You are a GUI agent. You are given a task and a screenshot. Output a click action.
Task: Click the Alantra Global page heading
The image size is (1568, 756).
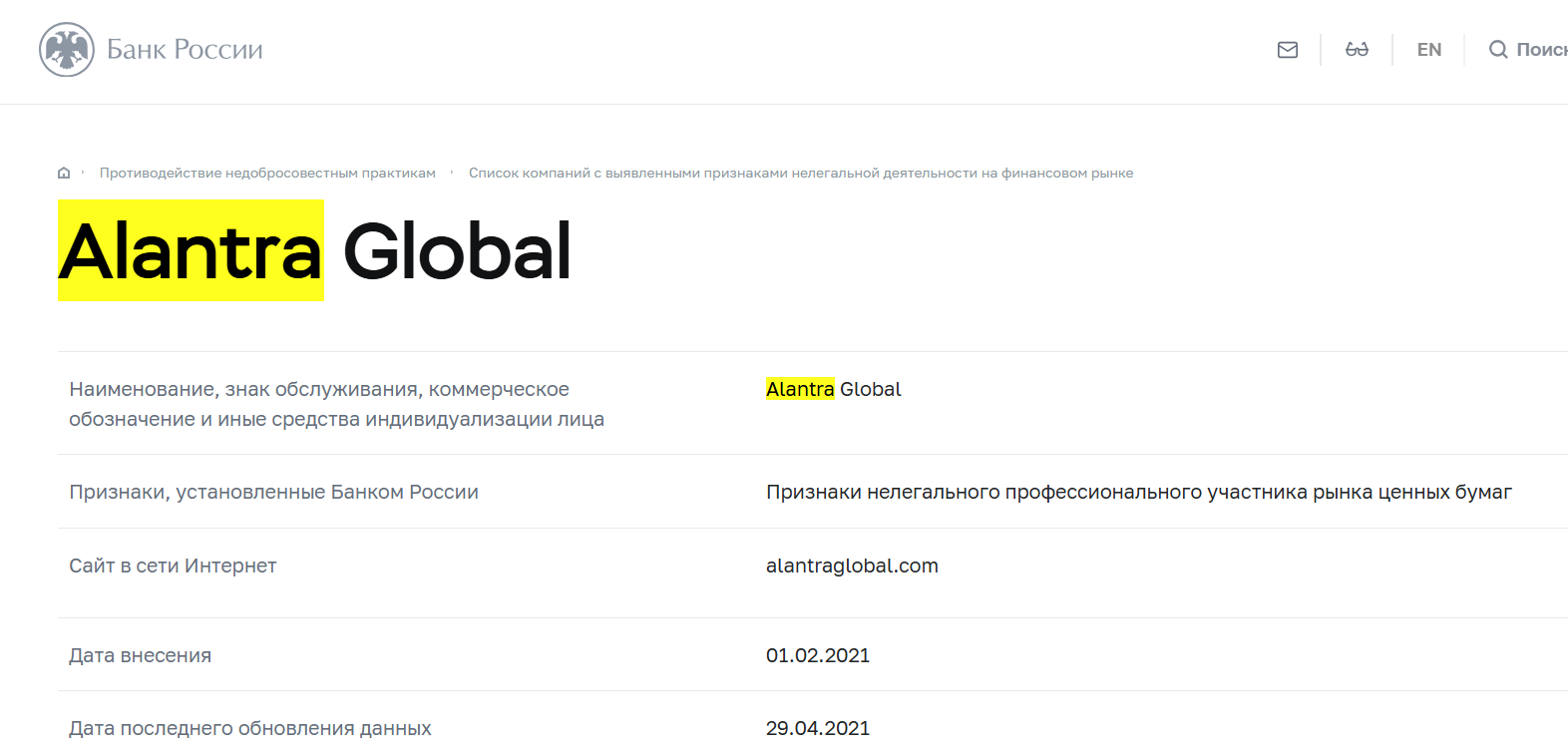coord(314,250)
